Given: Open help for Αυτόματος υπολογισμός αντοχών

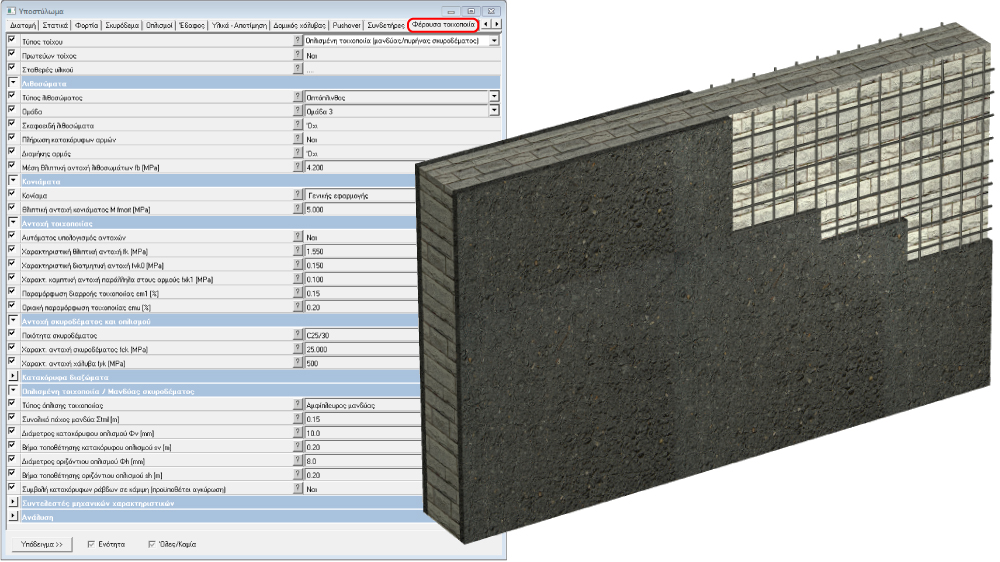Looking at the screenshot, I should (298, 237).
